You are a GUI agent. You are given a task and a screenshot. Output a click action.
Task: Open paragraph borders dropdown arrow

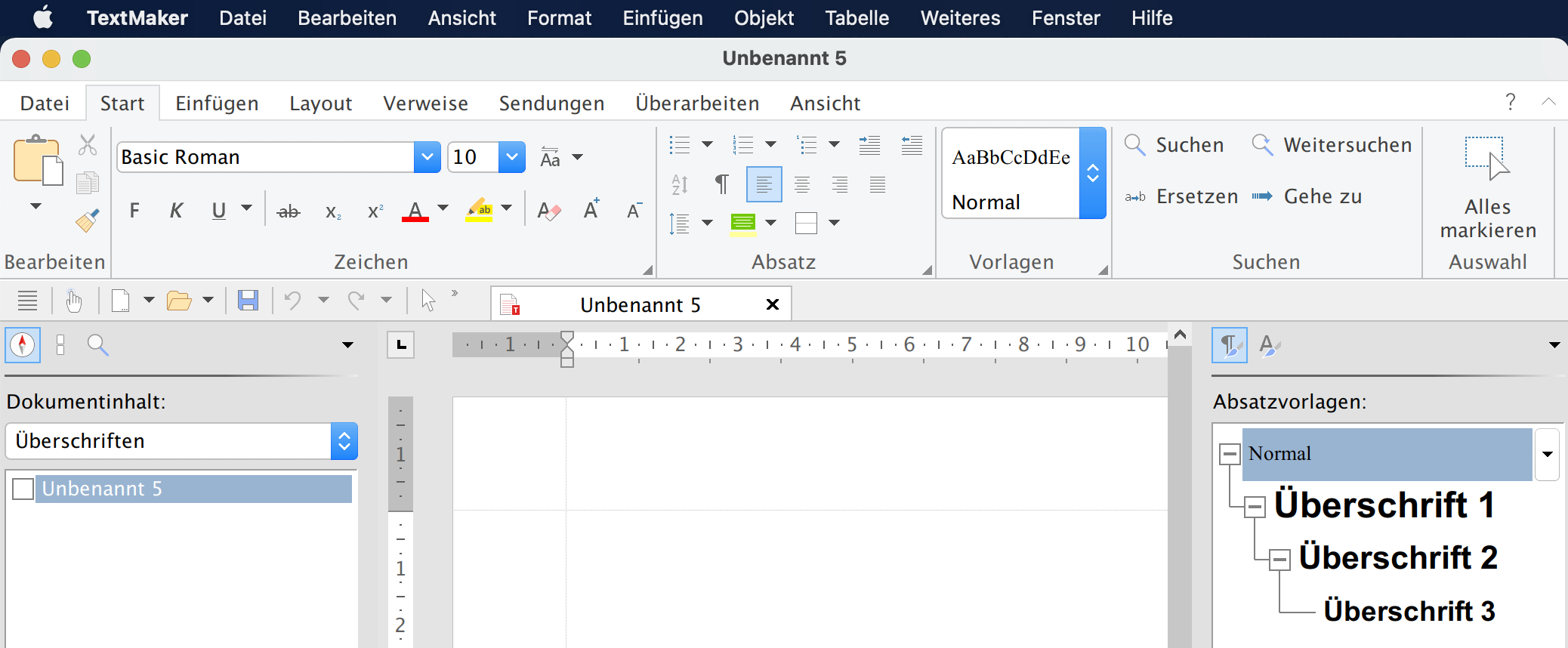click(x=835, y=223)
